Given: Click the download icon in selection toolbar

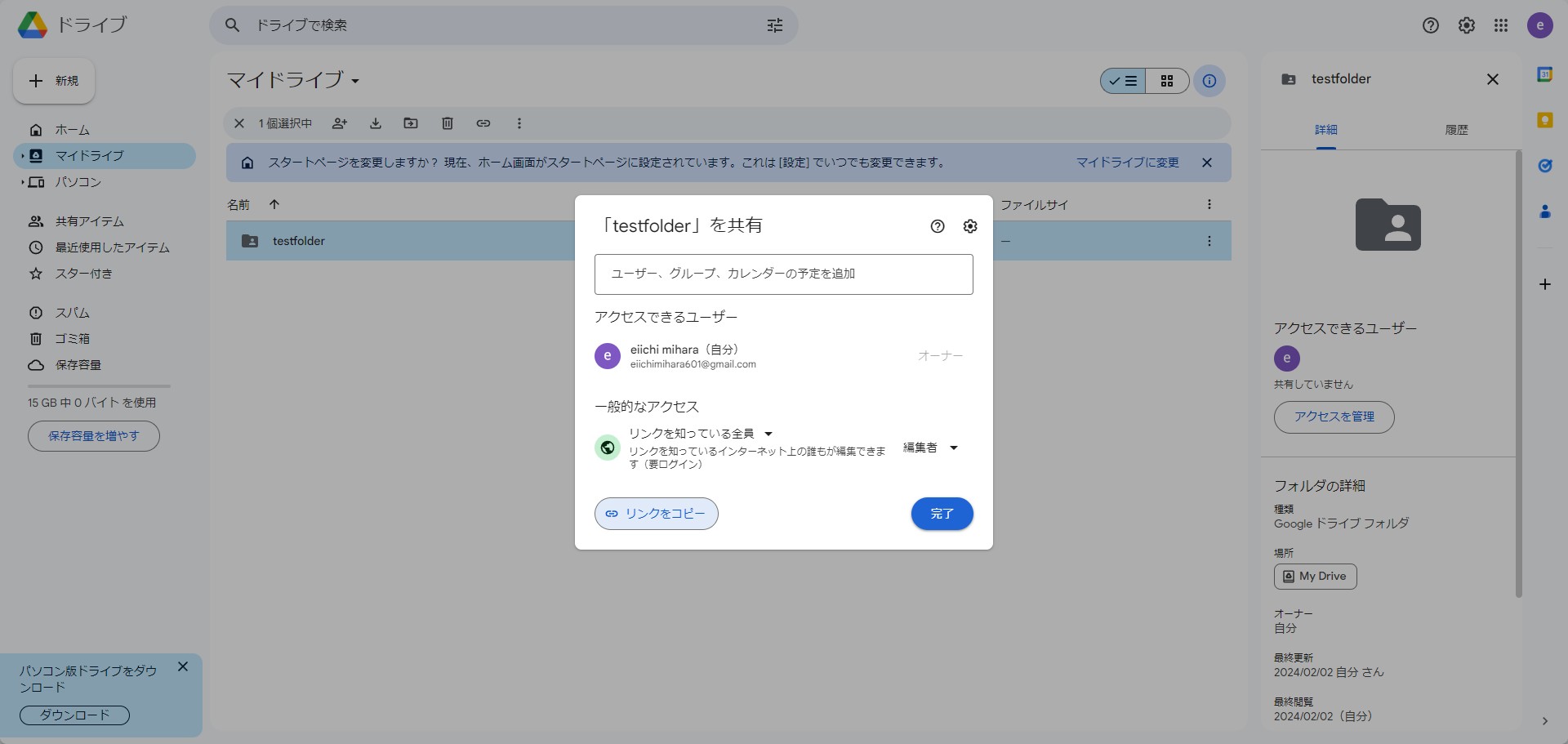Looking at the screenshot, I should [x=376, y=123].
